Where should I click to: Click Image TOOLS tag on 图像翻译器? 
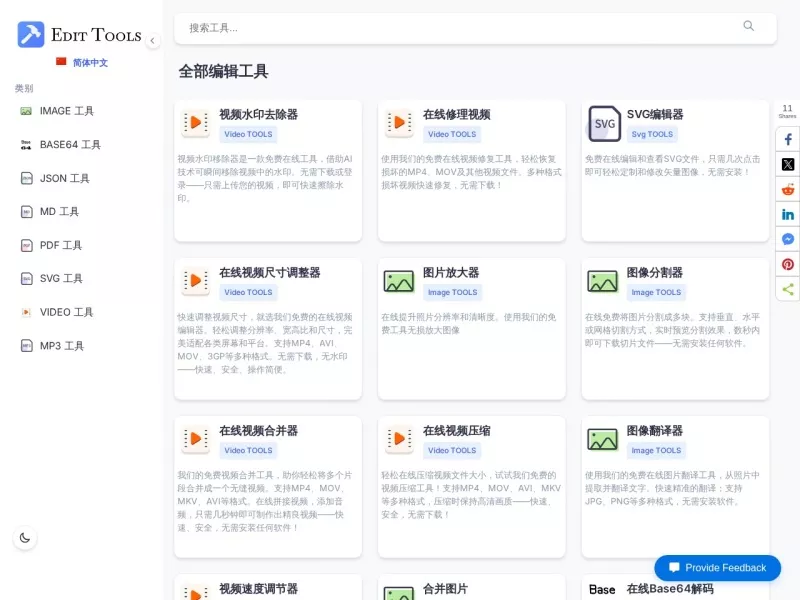coord(656,451)
